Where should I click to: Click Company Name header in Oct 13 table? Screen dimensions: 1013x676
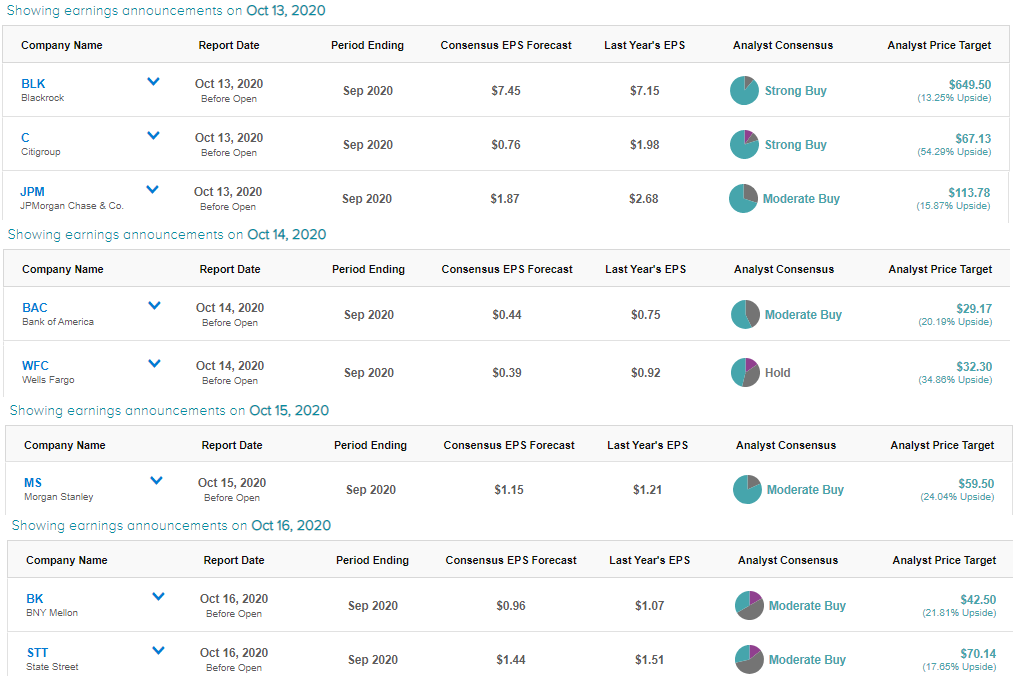[x=61, y=45]
